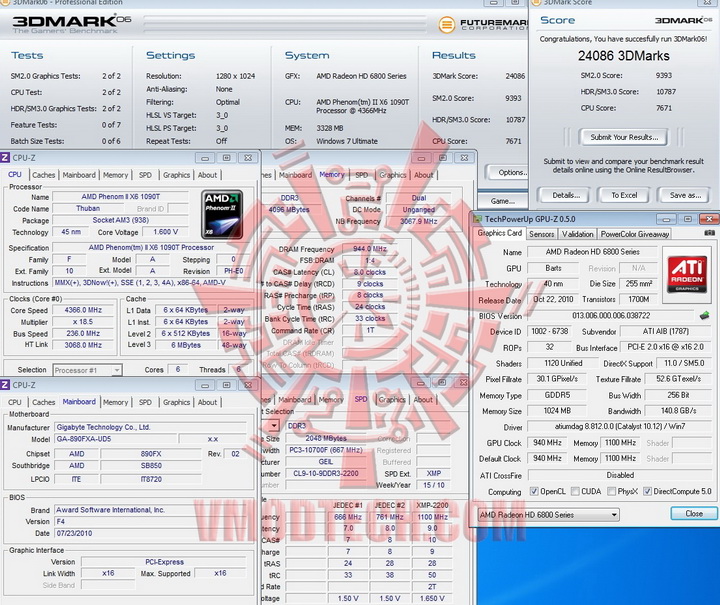Open SPD tab in top CPU-Z window
The width and height of the screenshot is (720, 605).
pyautogui.click(x=145, y=175)
